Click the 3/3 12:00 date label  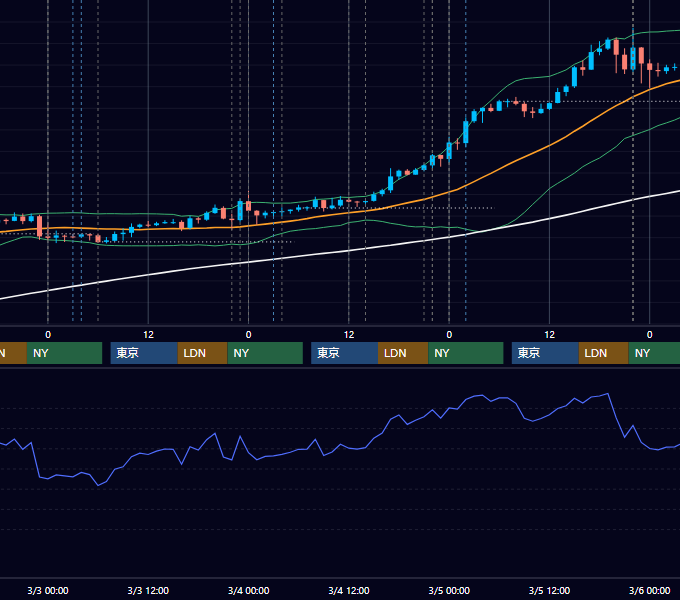pos(148,590)
